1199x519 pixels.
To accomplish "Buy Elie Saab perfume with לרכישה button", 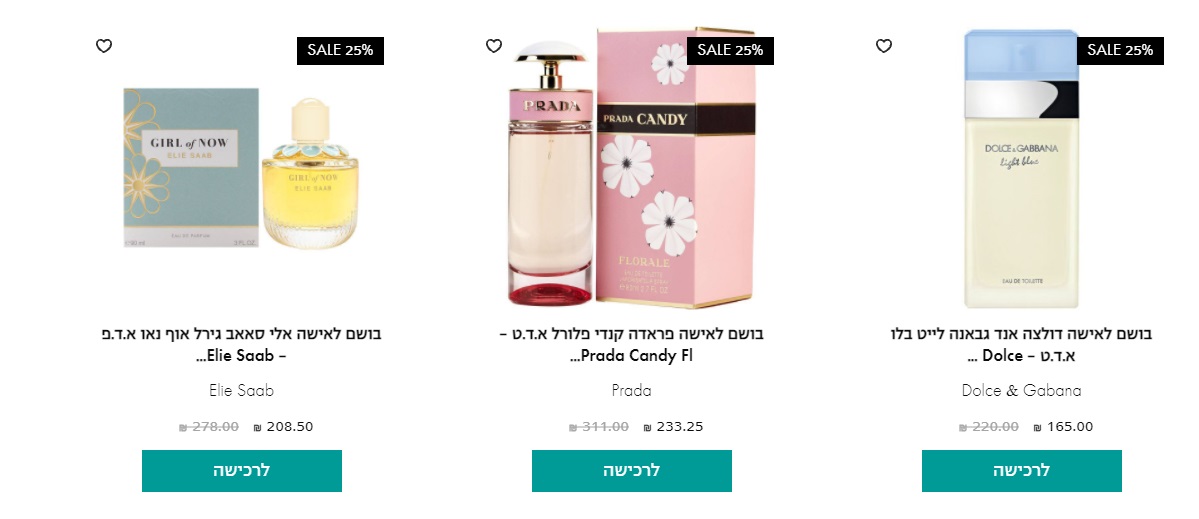I will (x=242, y=471).
